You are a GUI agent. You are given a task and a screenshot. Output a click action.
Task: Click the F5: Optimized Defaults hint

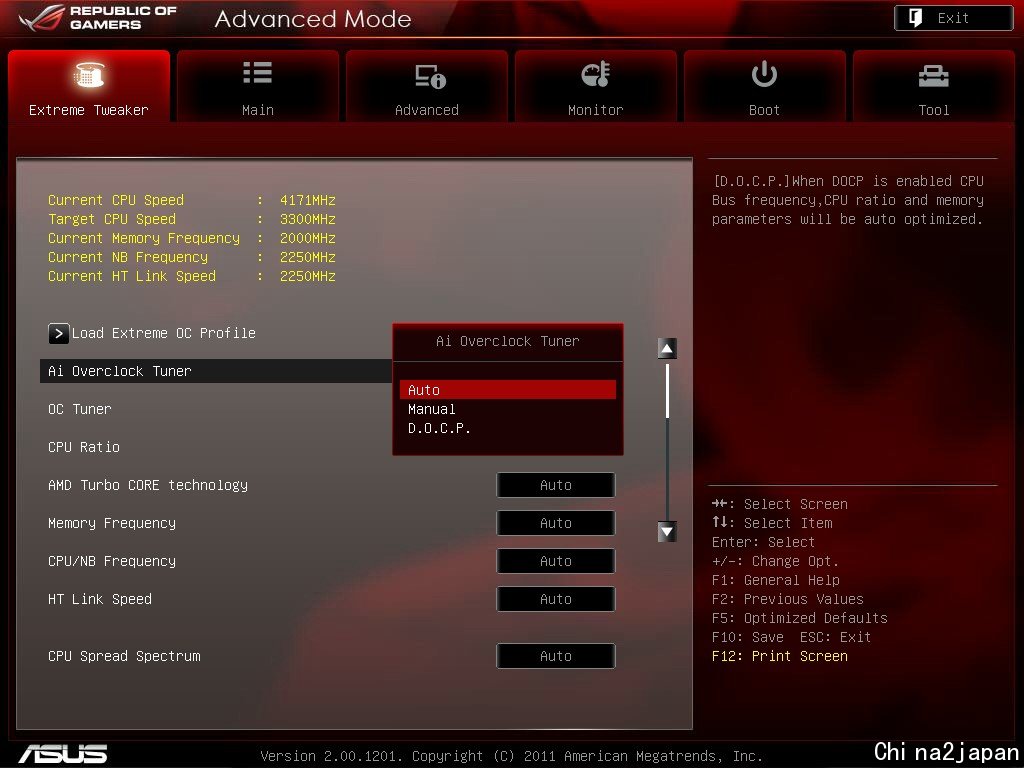click(799, 618)
